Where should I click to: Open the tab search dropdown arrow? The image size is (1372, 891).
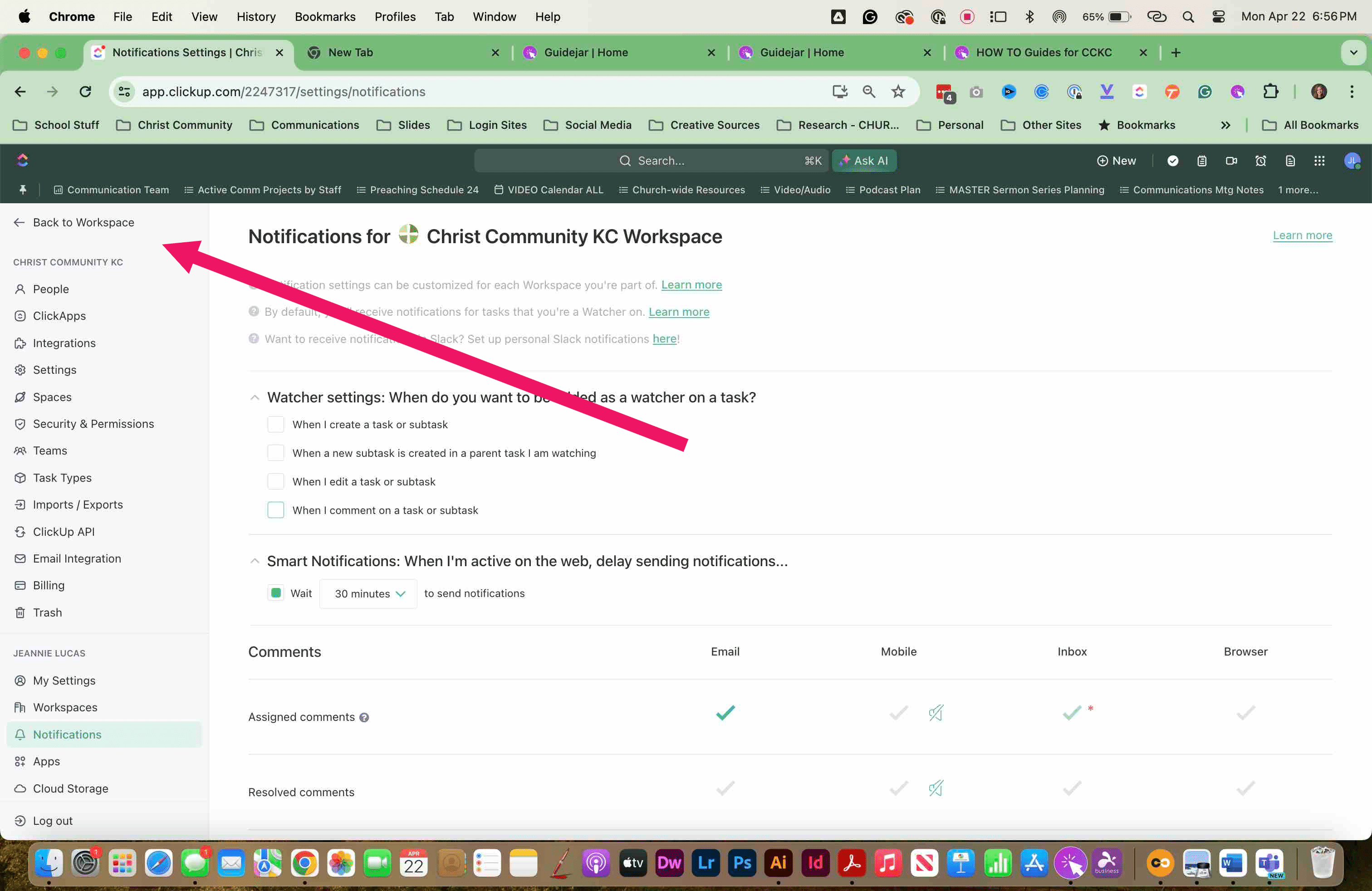coord(1353,53)
